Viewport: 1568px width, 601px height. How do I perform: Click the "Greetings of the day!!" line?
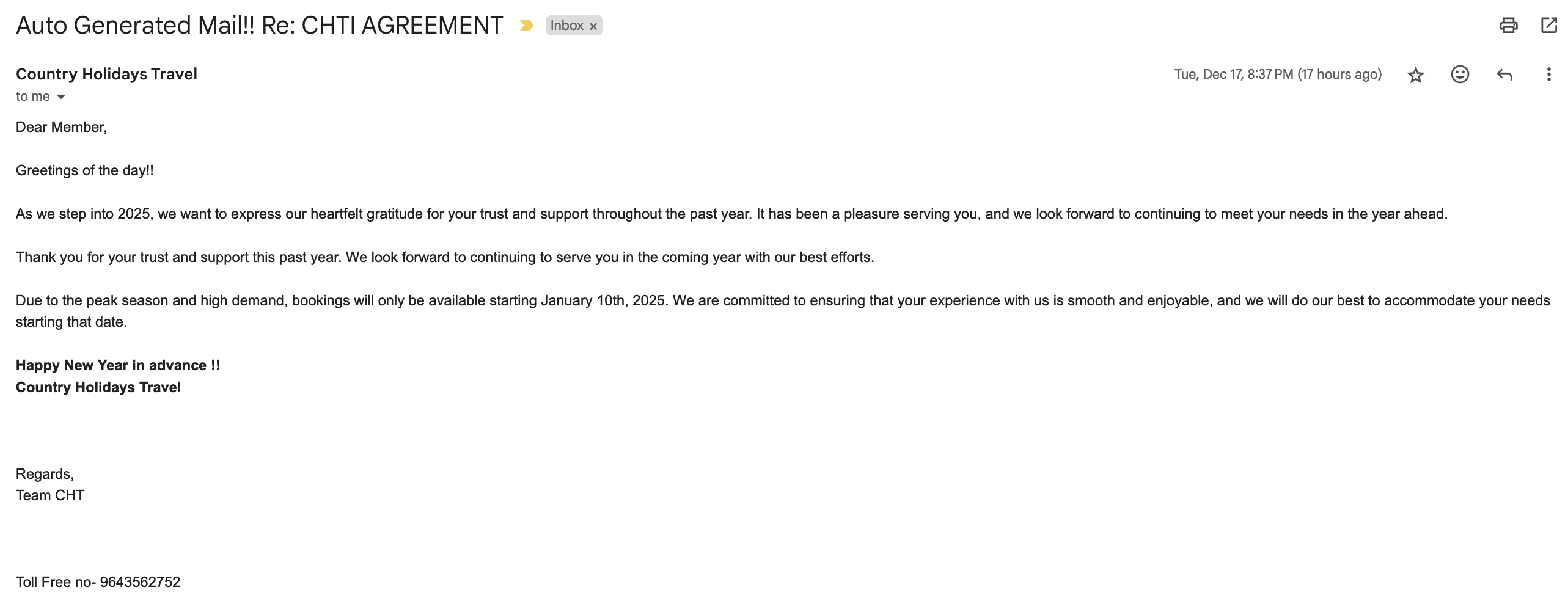(84, 170)
